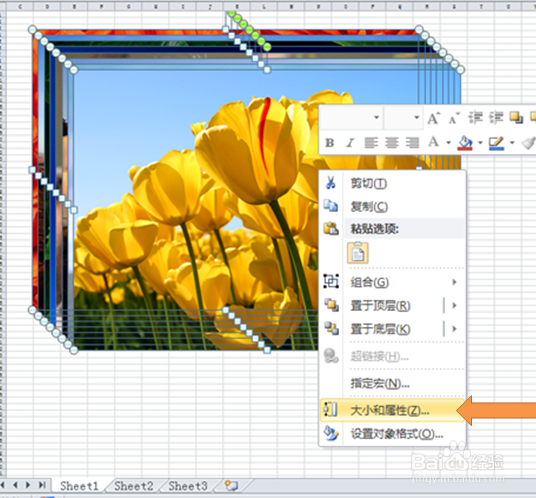Click the scissors icon beside 剪切(T)
The image size is (536, 498).
pyautogui.click(x=331, y=183)
